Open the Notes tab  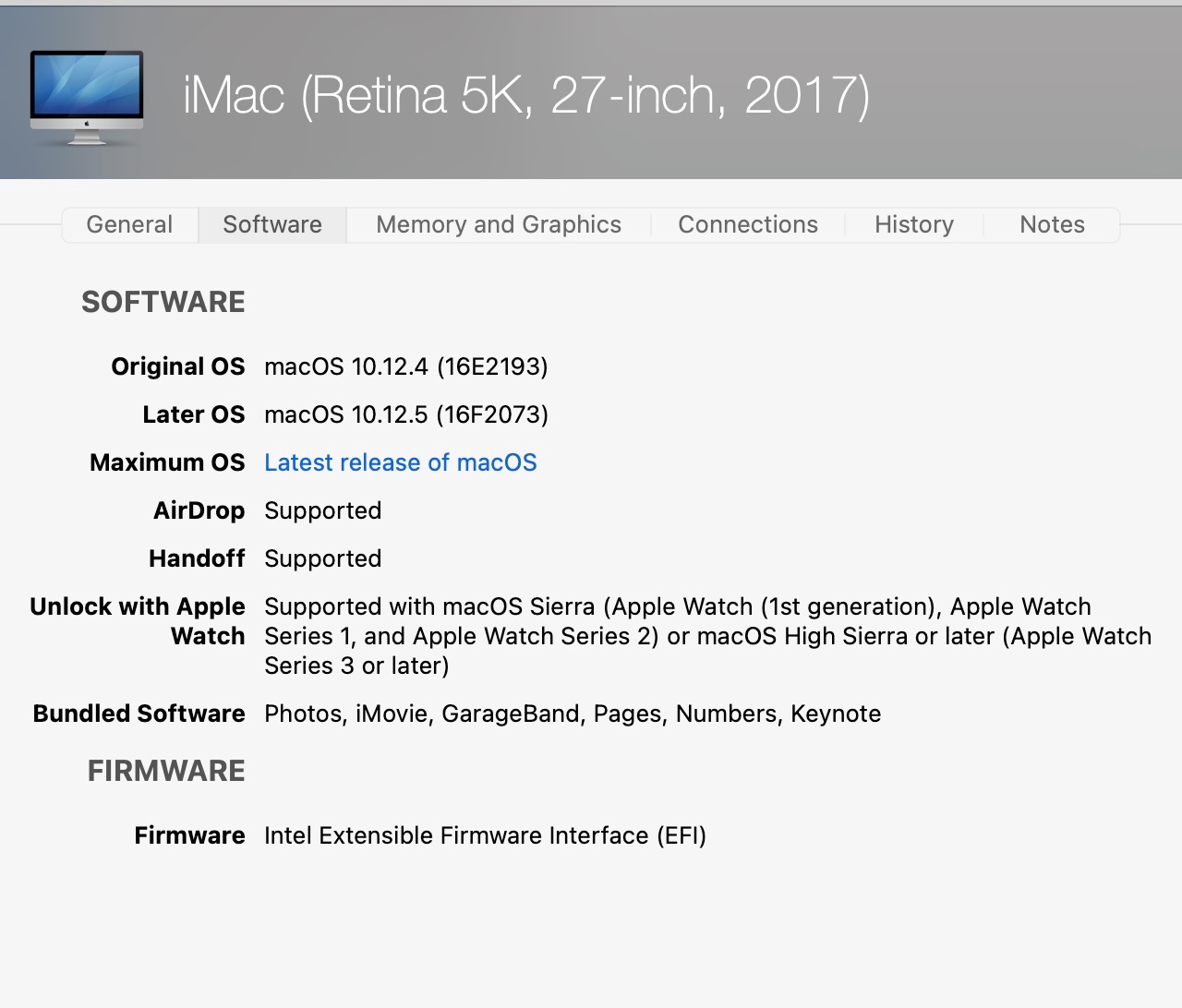1052,224
